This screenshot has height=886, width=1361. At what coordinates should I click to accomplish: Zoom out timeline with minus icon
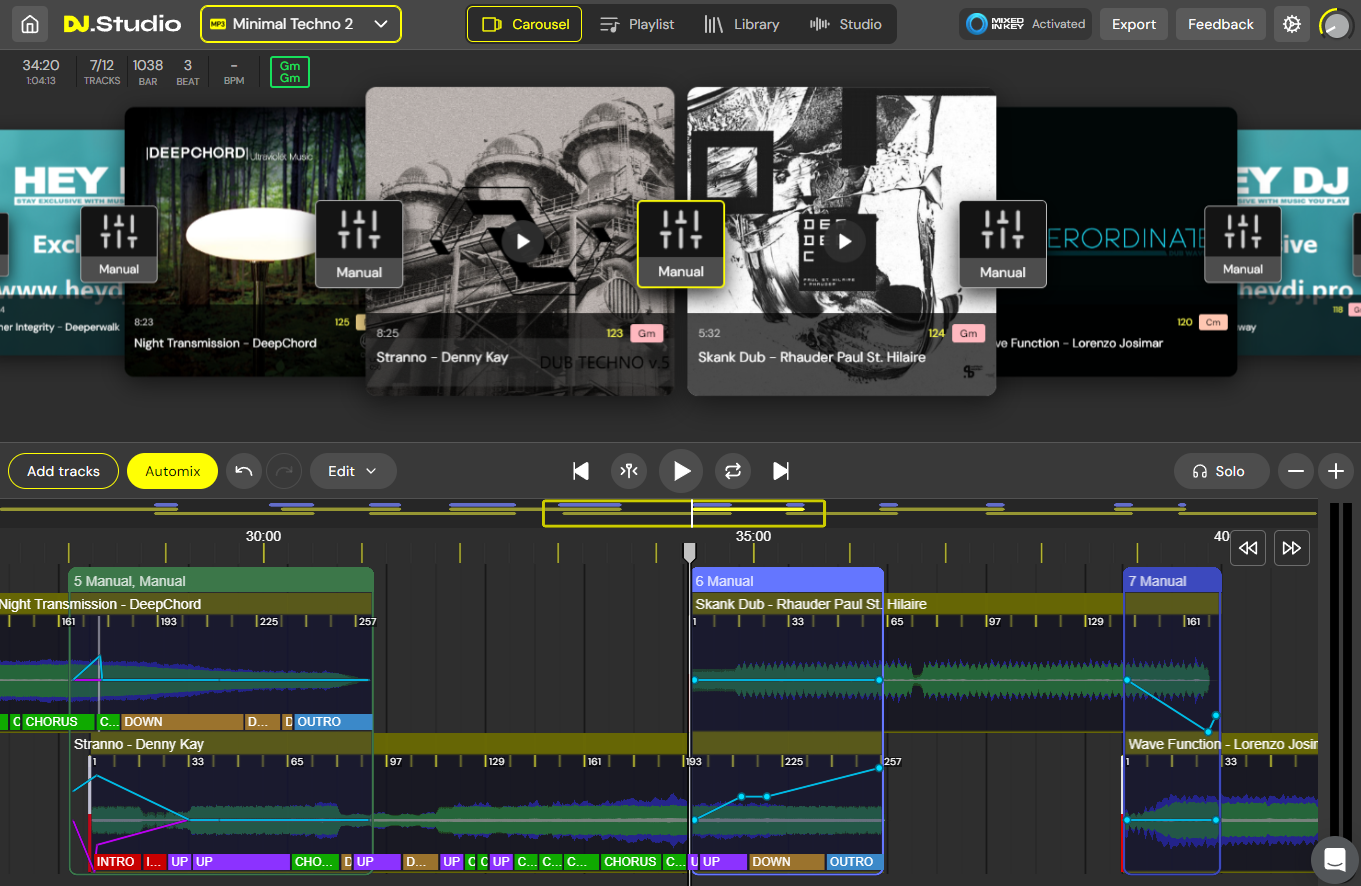(1296, 471)
